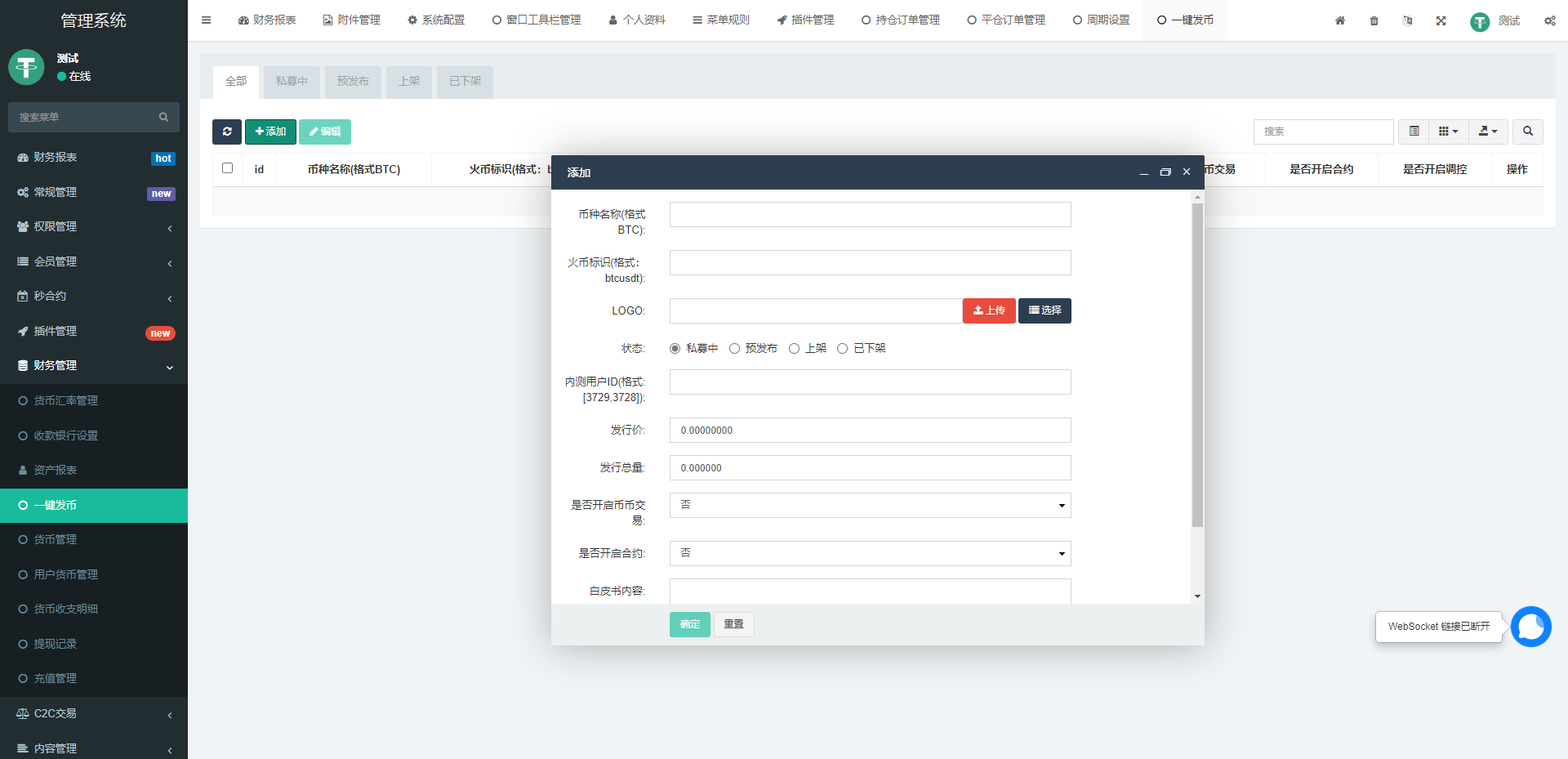Select the 私募中 status radio button
This screenshot has height=759, width=1568.
[675, 348]
